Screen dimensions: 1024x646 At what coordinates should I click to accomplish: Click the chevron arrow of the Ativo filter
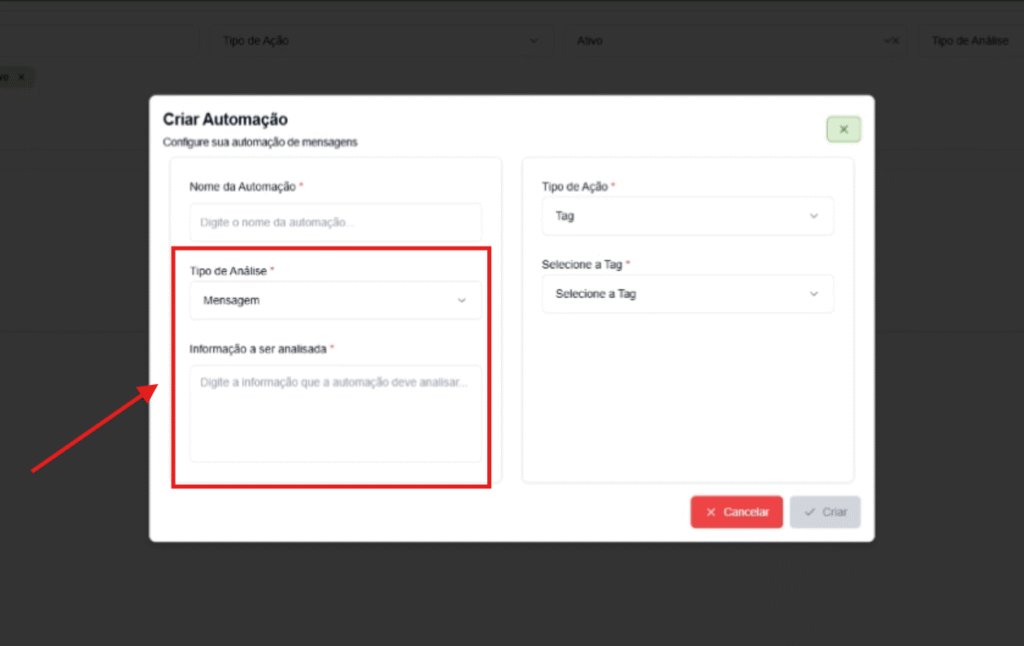[x=886, y=41]
